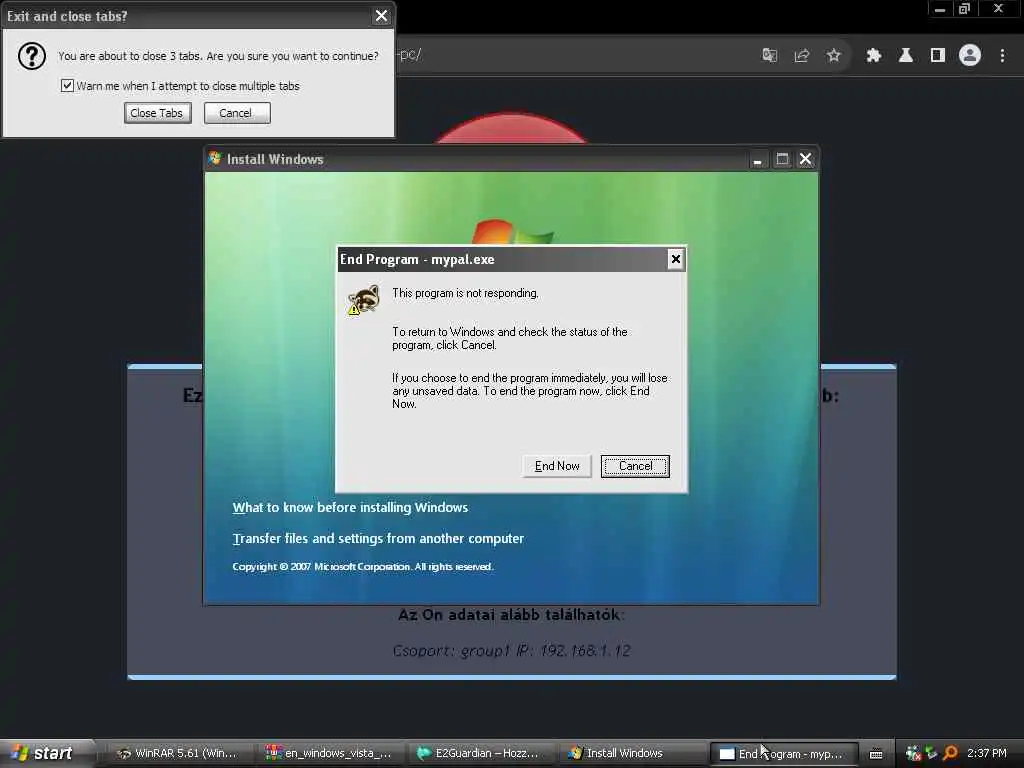Click the green network tray icon
The width and height of the screenshot is (1024, 768).
pyautogui.click(x=932, y=753)
